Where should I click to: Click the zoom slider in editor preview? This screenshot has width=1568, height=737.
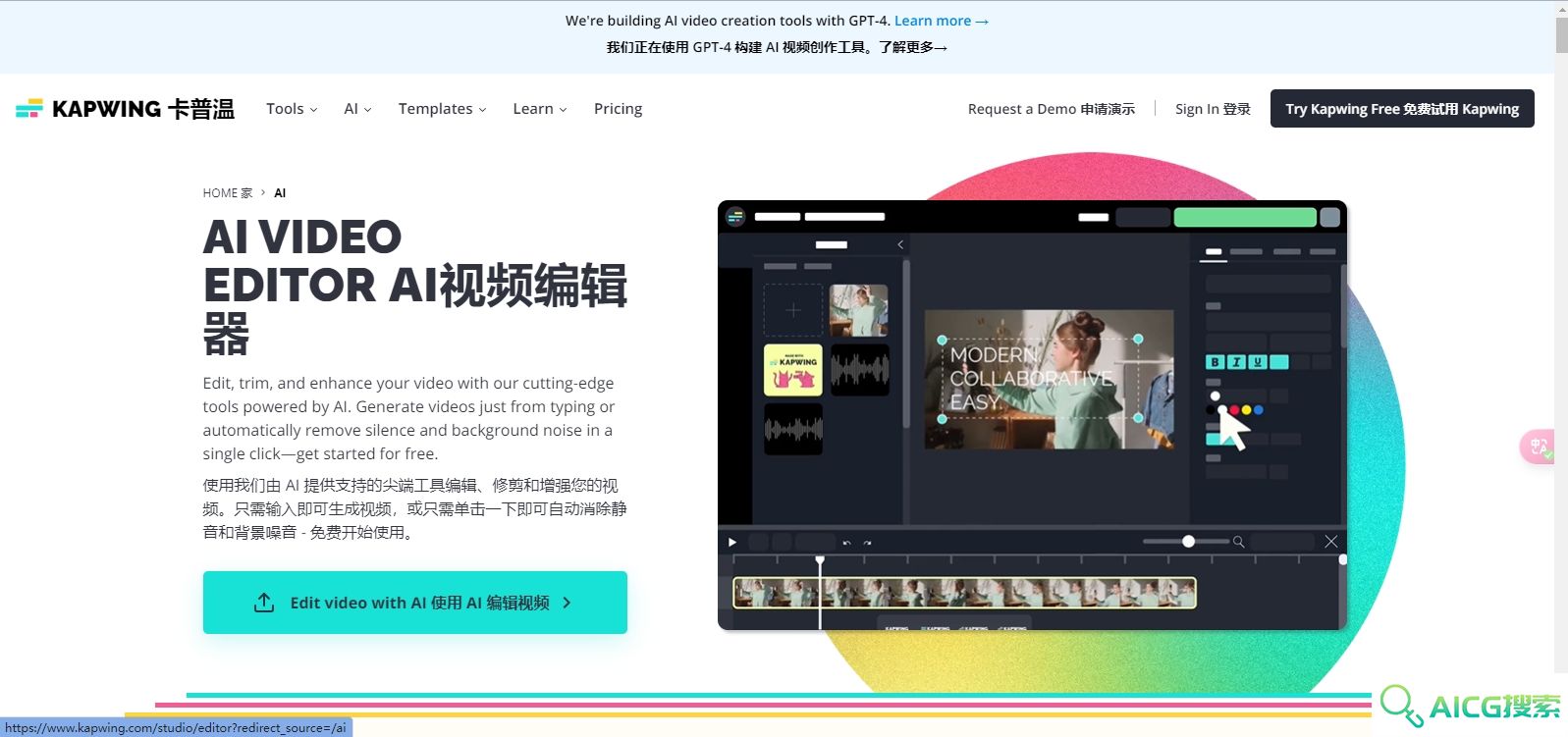[x=1186, y=542]
